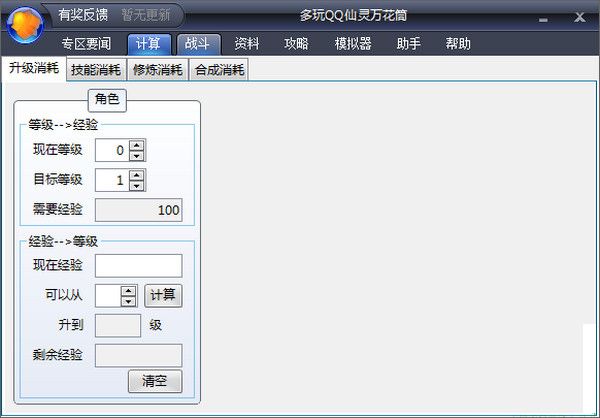Switch to the 战斗 tab
Screen dimensions: 600x418
click(x=198, y=44)
